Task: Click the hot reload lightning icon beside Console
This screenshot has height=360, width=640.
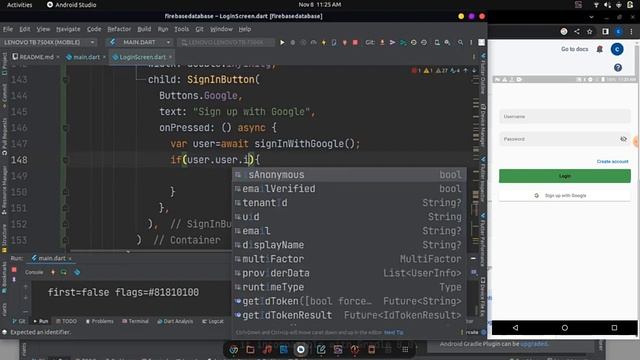Action: 53,272
